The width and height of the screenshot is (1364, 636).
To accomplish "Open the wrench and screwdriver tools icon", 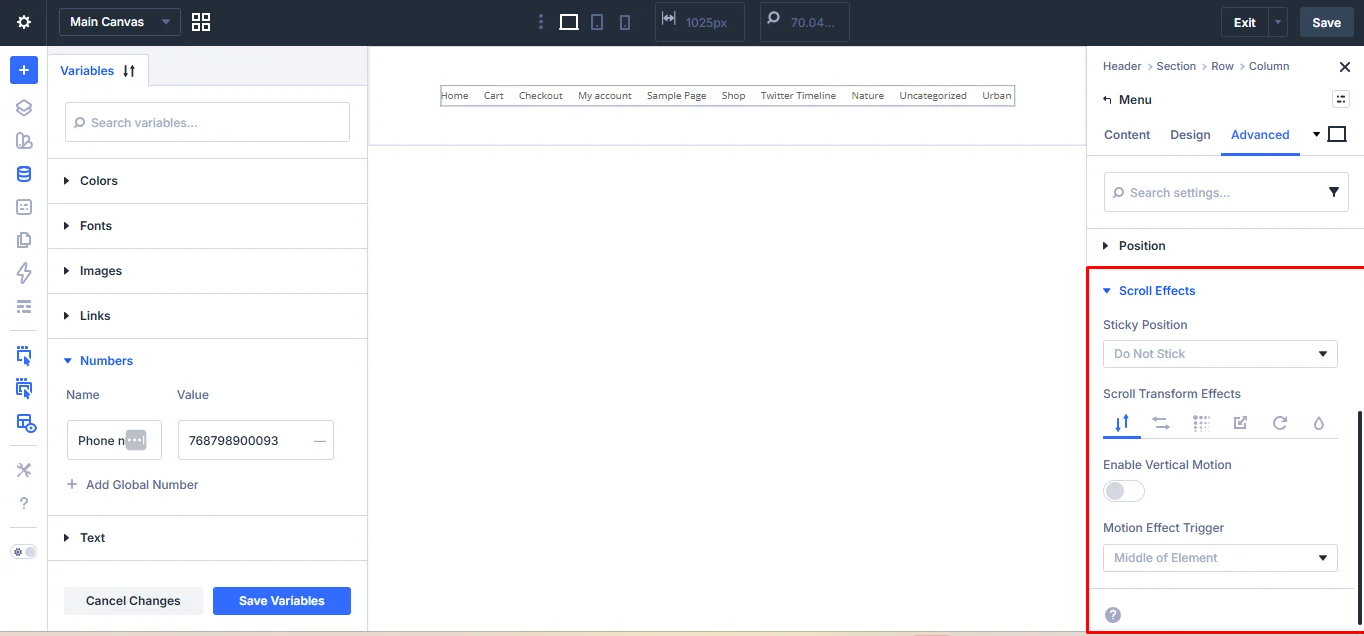I will coord(24,470).
